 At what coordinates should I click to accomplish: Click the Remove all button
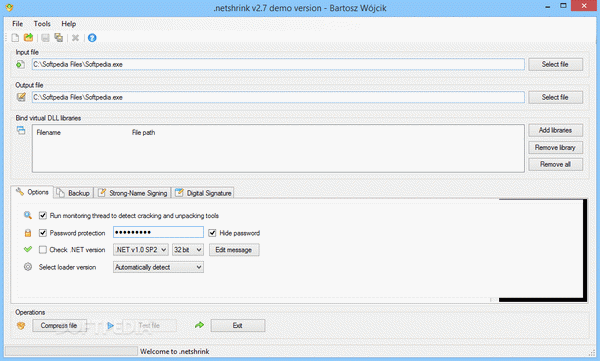[x=555, y=164]
